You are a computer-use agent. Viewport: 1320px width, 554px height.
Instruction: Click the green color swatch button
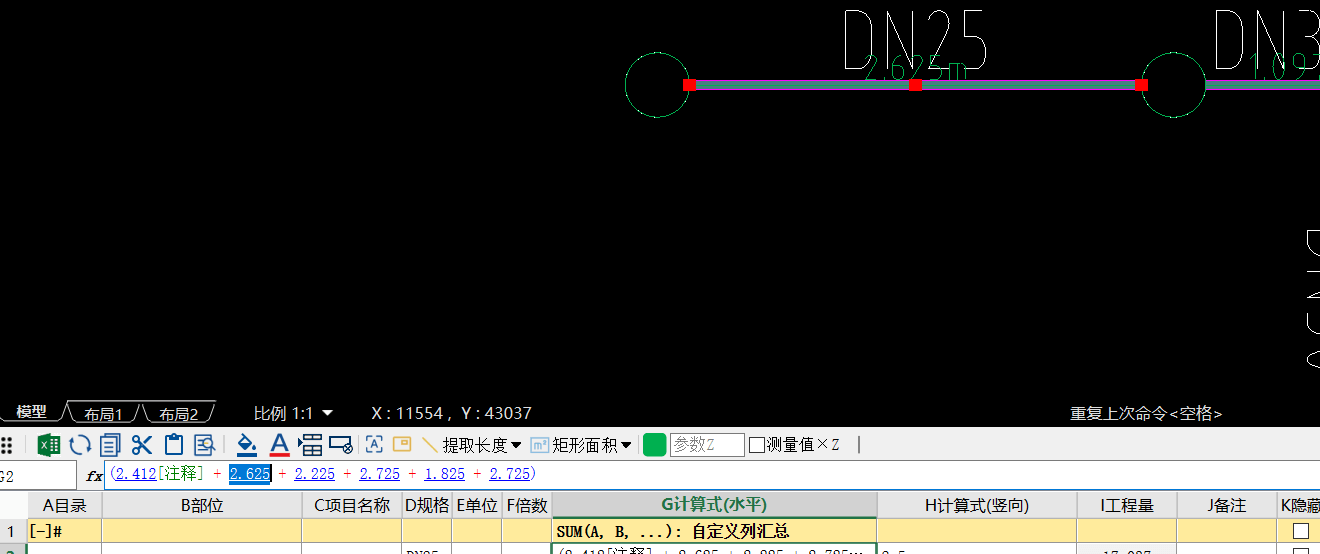[x=655, y=445]
